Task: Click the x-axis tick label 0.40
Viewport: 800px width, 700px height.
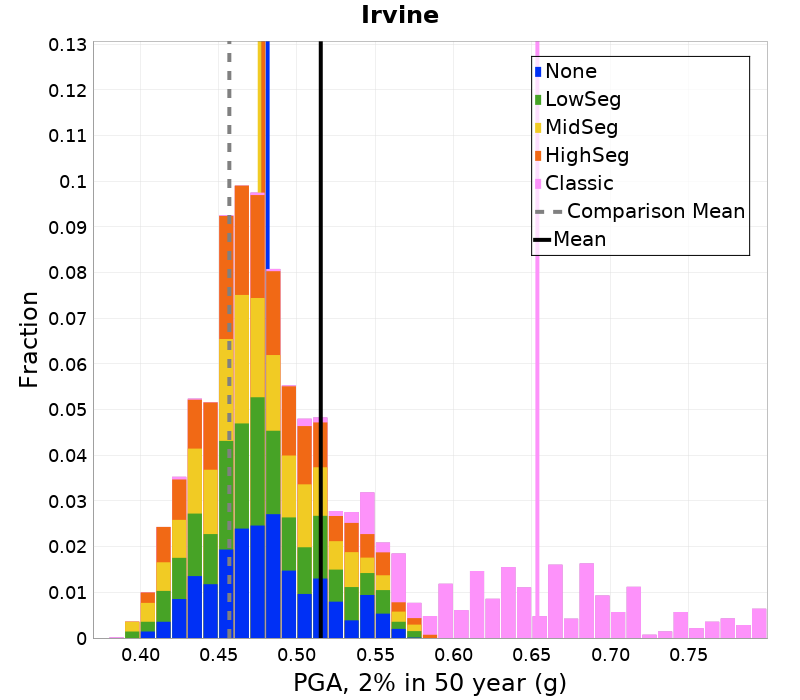Action: [140, 655]
